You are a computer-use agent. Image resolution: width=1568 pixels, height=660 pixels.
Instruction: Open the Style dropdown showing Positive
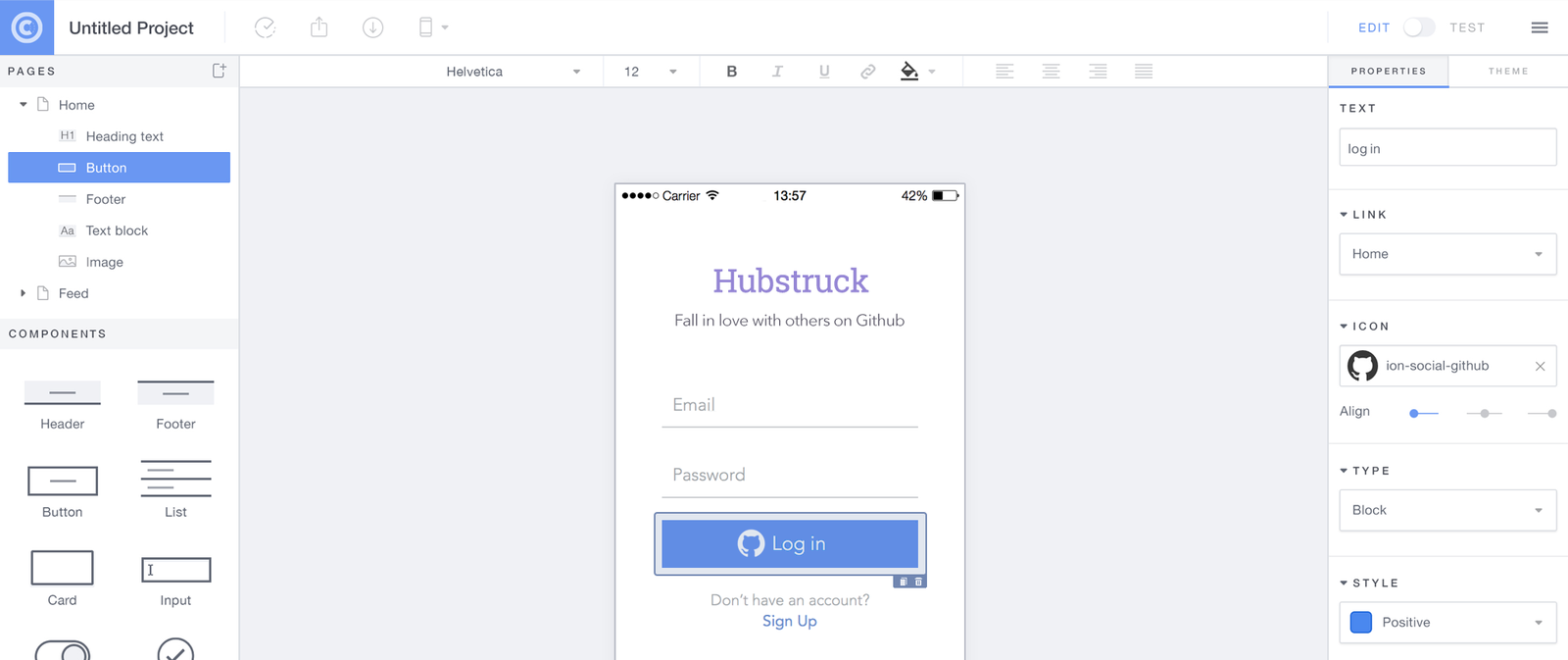tap(1447, 622)
